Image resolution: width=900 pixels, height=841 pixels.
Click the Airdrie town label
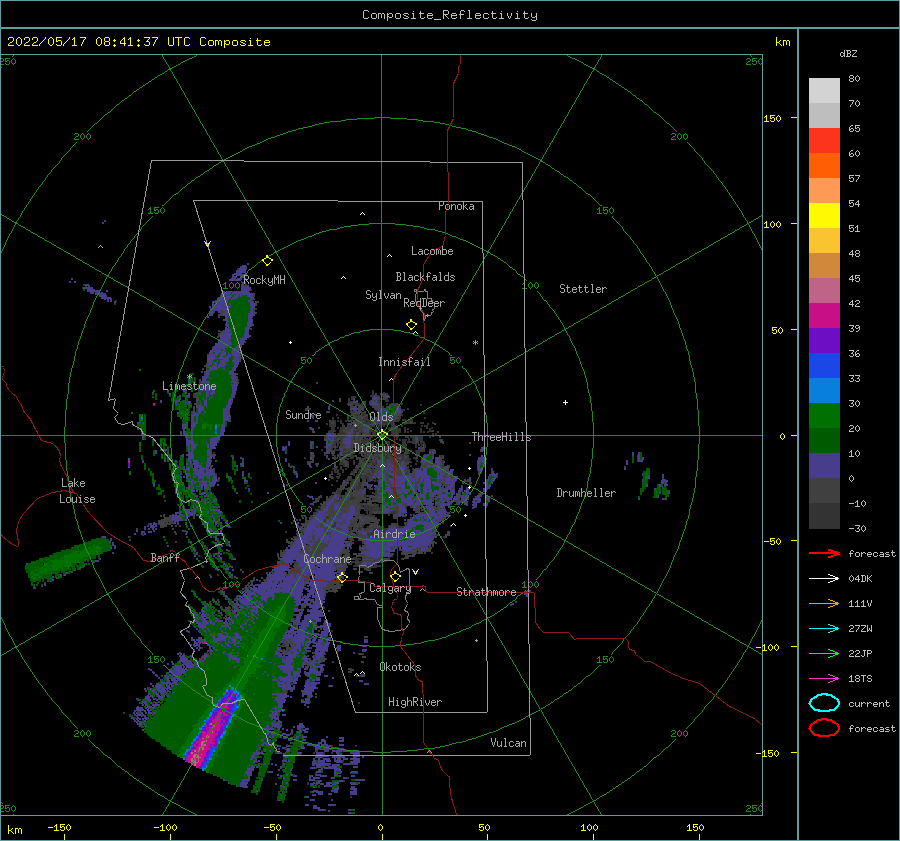394,534
